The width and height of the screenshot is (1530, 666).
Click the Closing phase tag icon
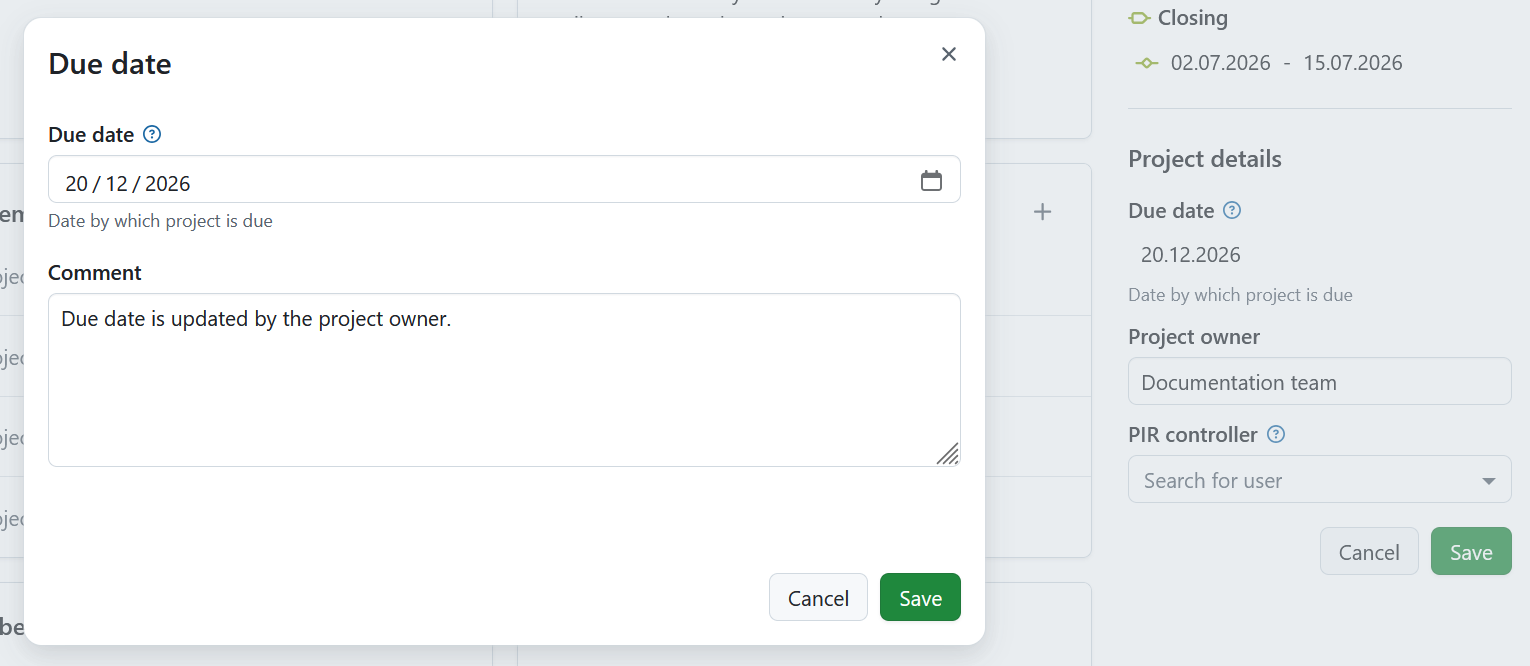click(x=1141, y=17)
